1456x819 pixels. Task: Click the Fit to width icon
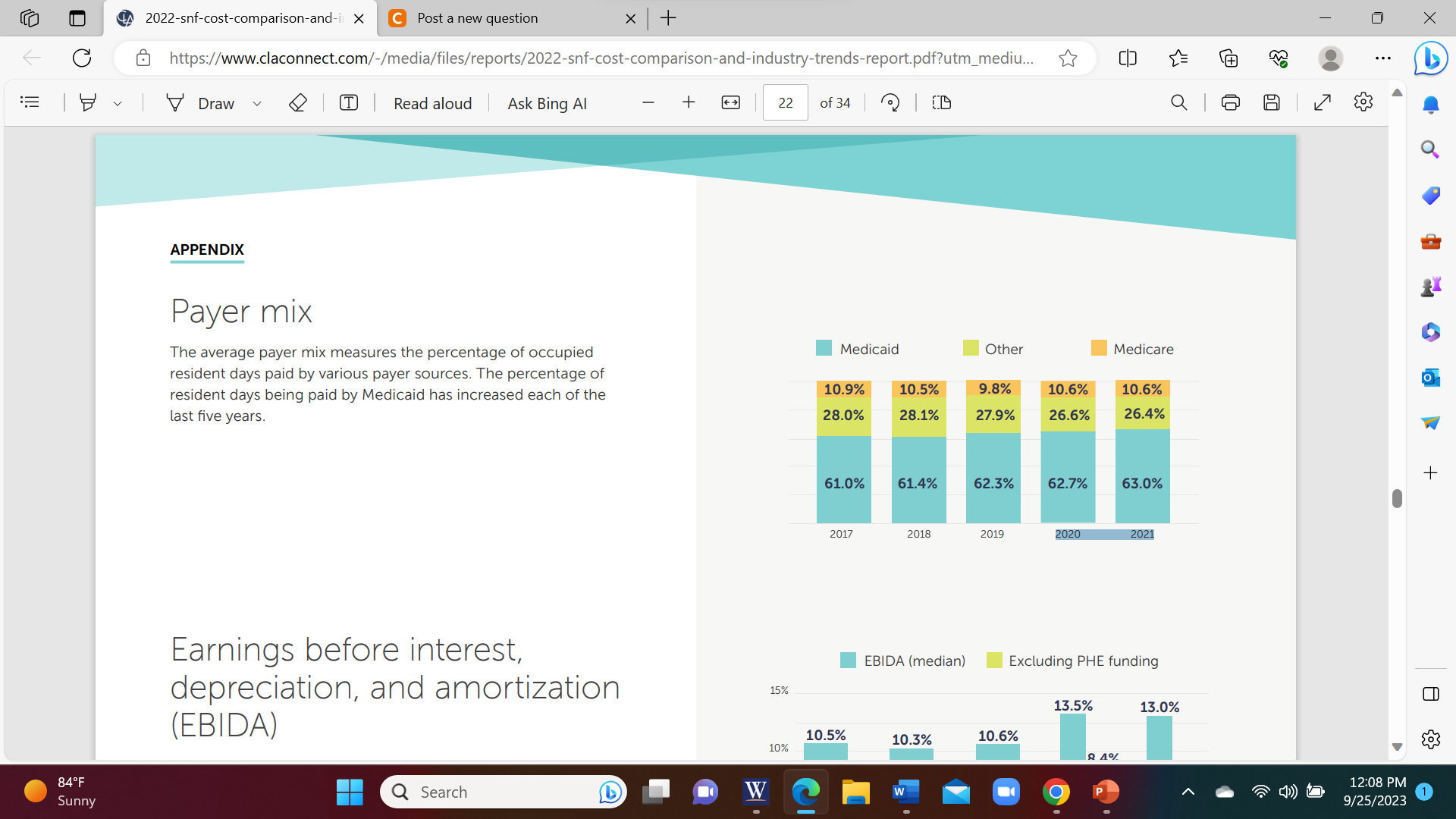[x=730, y=102]
